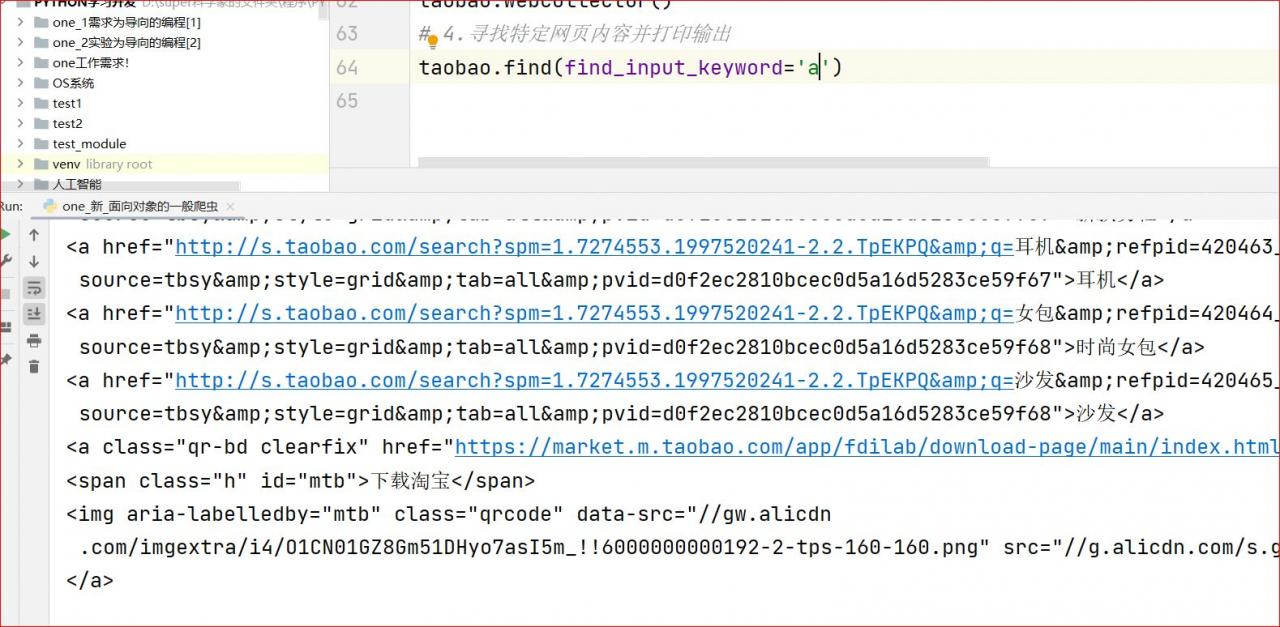The height and width of the screenshot is (627, 1280).
Task: Pin the Run tab with the pin icon
Action: pos(5,359)
